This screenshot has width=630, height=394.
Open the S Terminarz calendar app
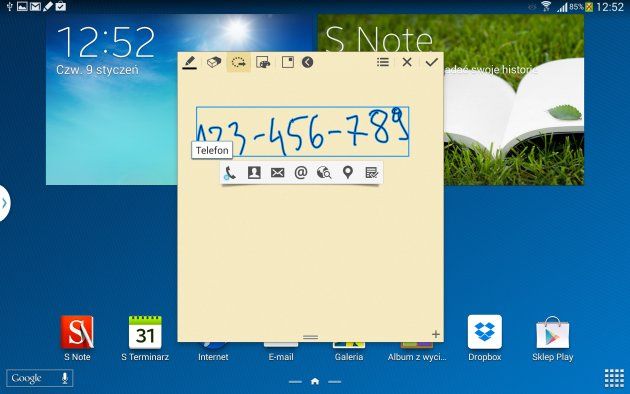145,339
